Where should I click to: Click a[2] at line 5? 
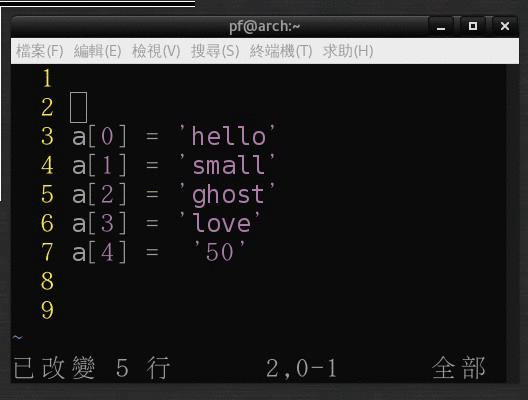tap(100, 194)
